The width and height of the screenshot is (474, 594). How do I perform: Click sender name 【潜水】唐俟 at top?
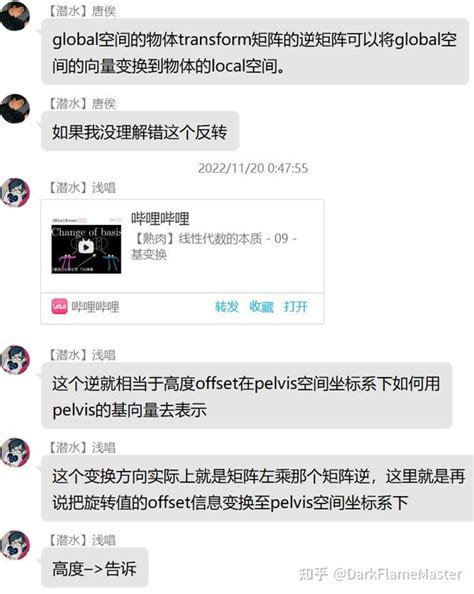pos(82,11)
